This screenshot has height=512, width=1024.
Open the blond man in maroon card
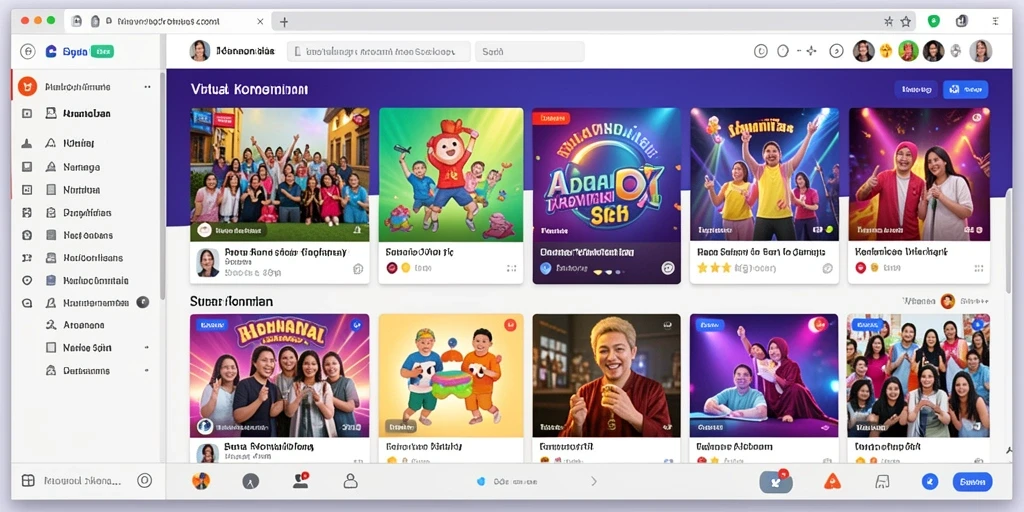(607, 376)
